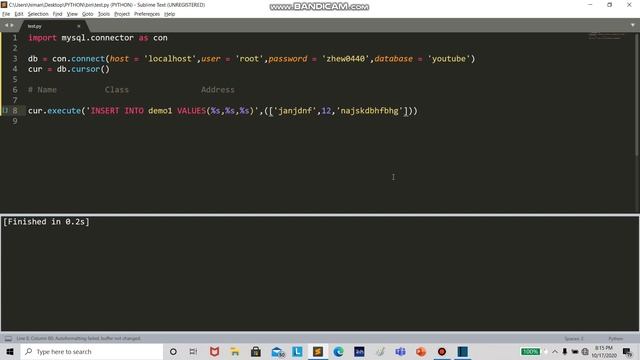Open the feather quill app on taskbar
Screen dimensions: 640x360
tap(380, 351)
